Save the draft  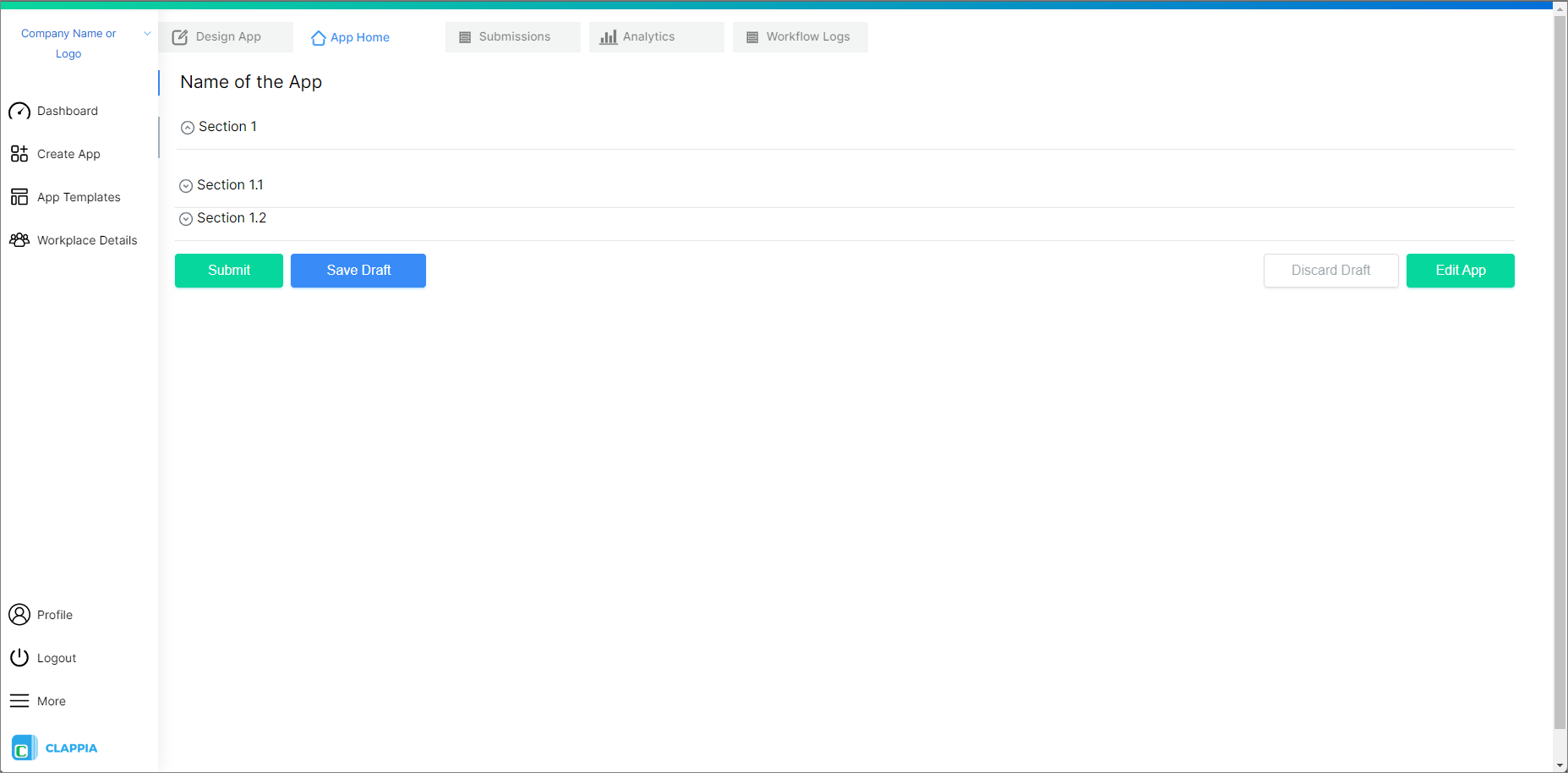358,270
